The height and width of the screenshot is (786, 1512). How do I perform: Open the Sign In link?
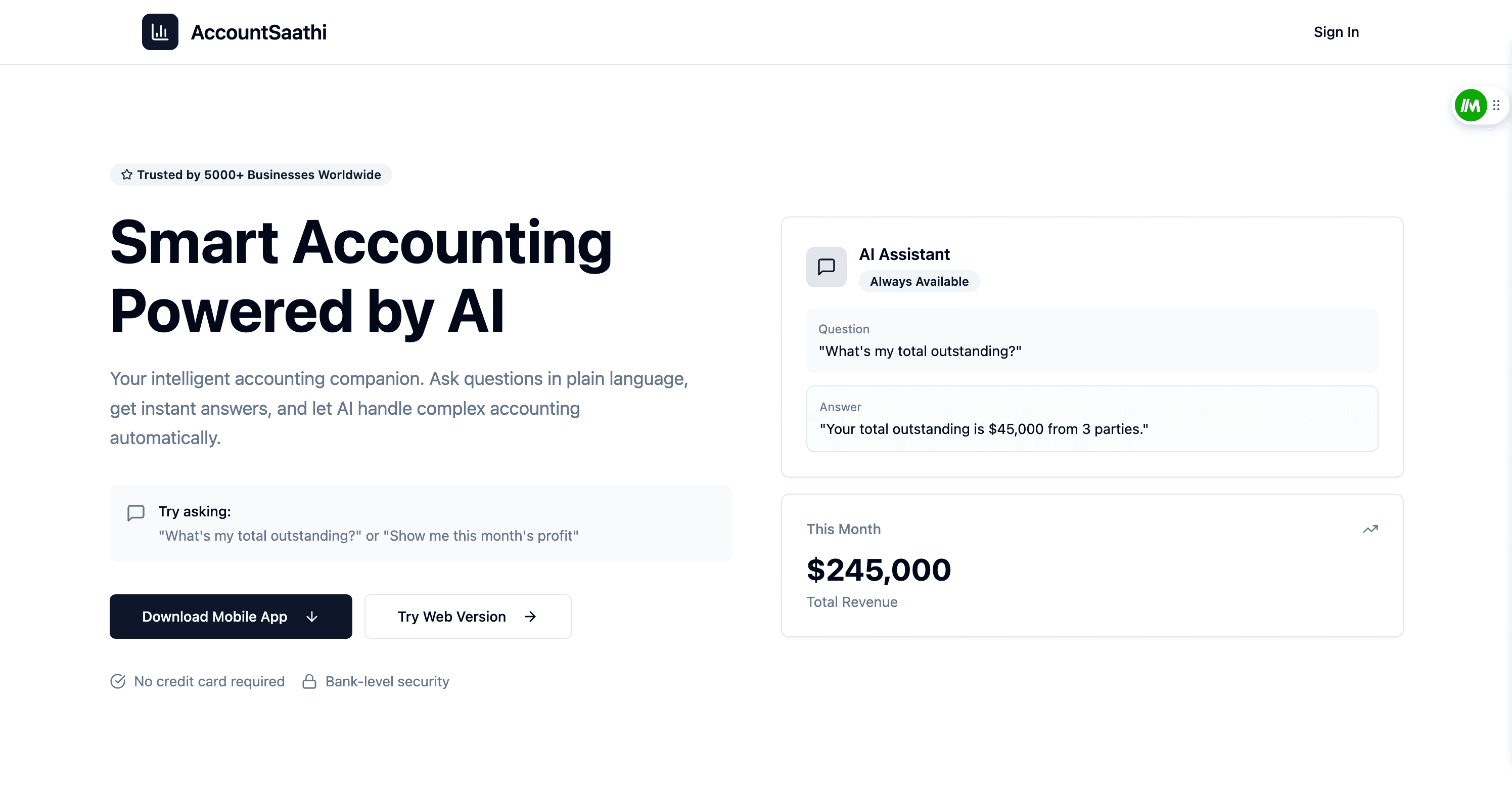click(1336, 32)
